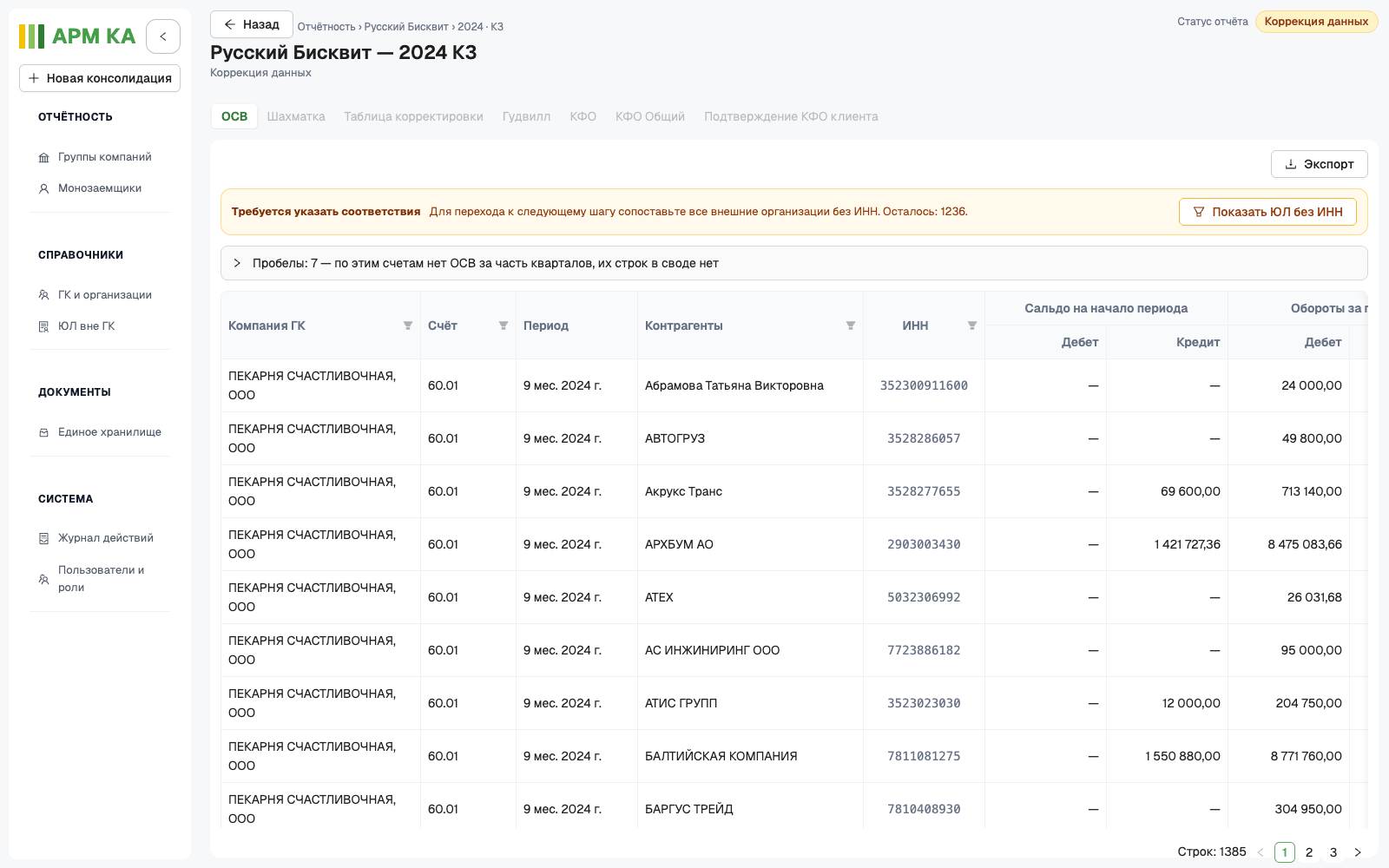
Task: Open Монозаемщики section
Action: (99, 188)
